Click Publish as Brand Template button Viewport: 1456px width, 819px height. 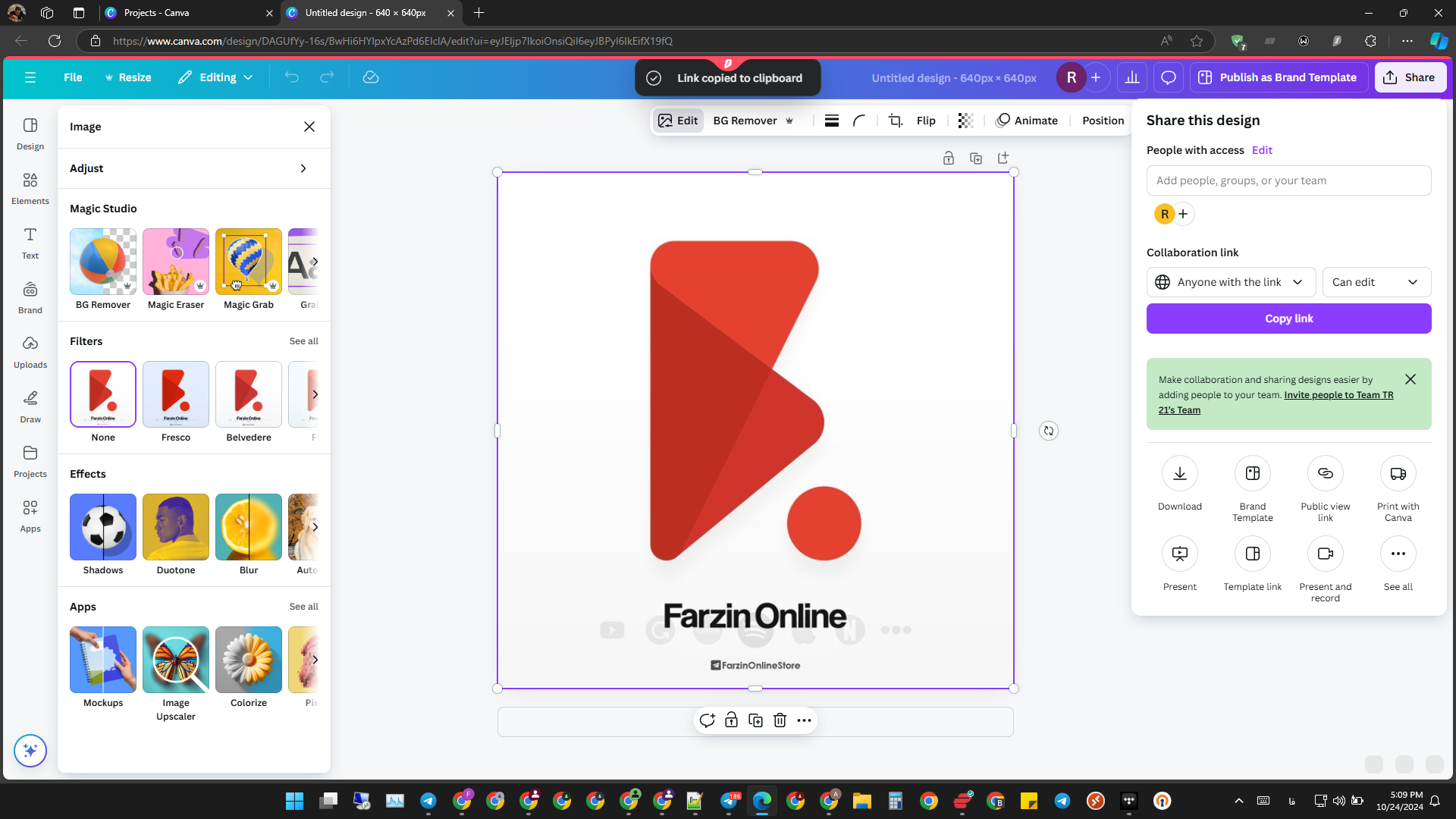click(x=1279, y=77)
